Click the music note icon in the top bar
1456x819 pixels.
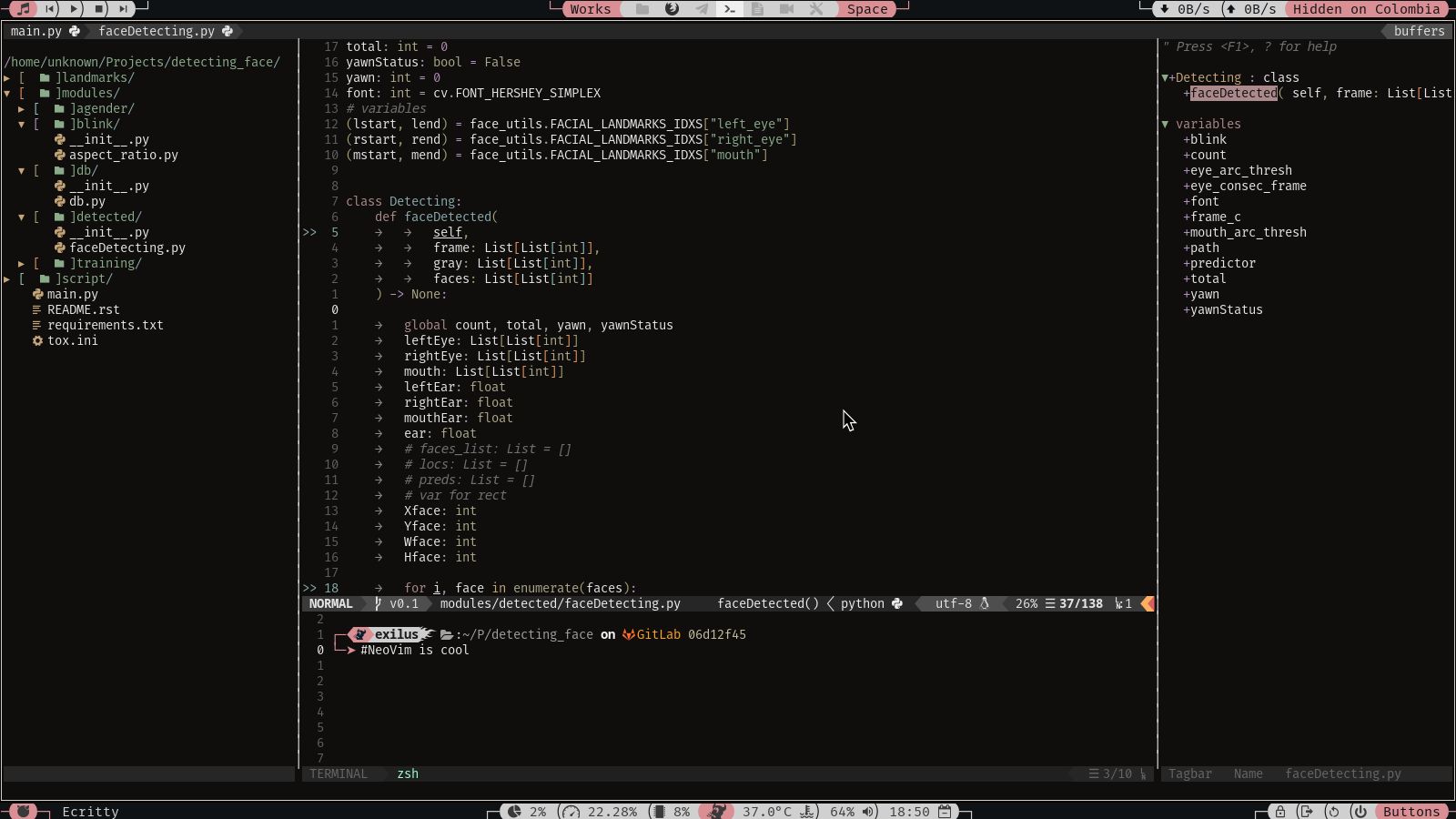tap(25, 8)
